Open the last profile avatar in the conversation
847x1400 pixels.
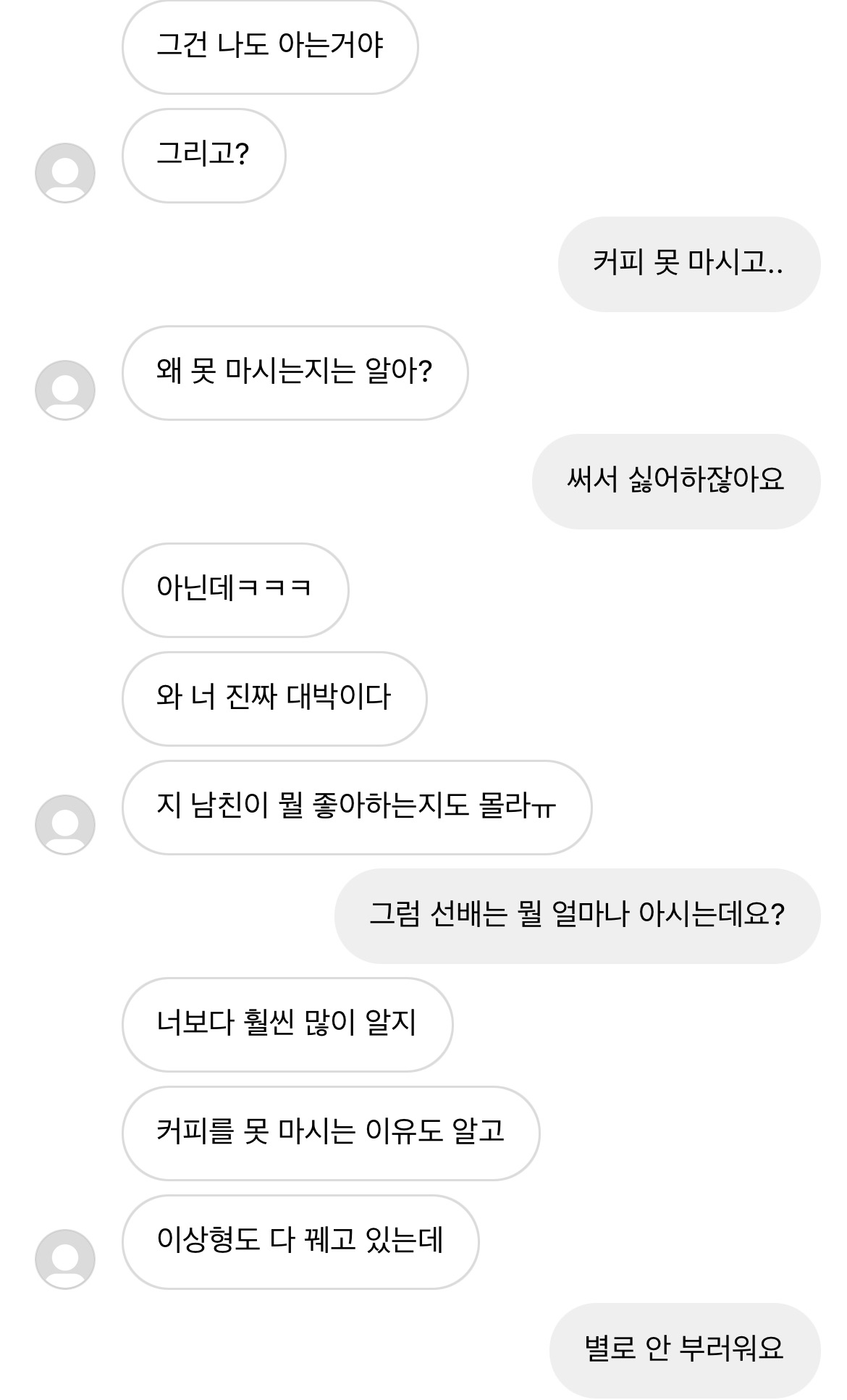pos(65,1259)
